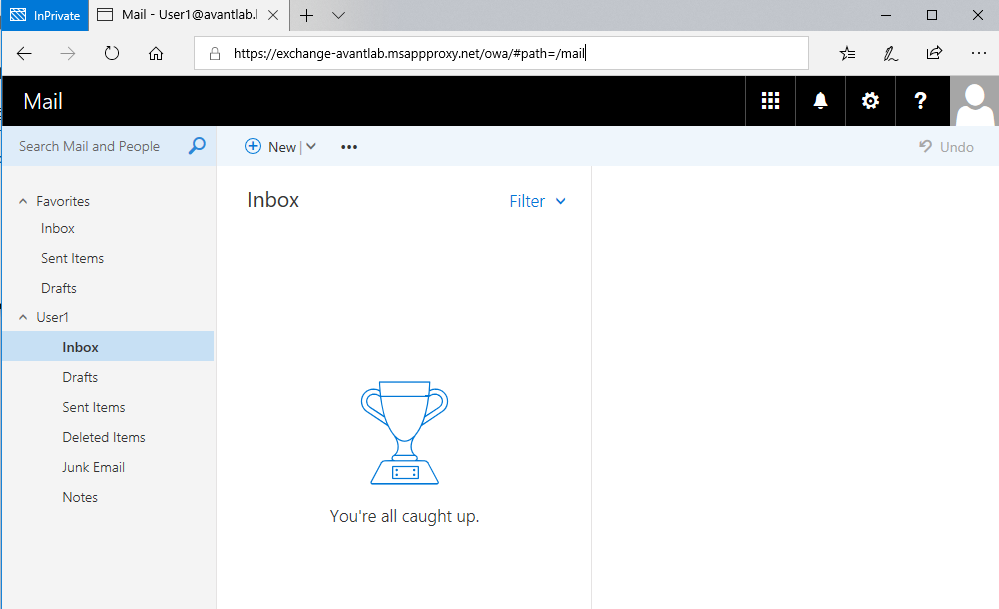Viewport: 999px width, 609px height.
Task: Select the highlighted Inbox under User1
Action: pos(108,347)
